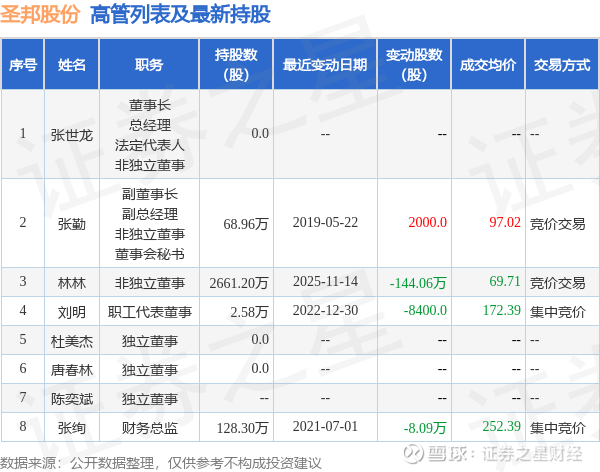This screenshot has width=600, height=472.
Task: Click the date 2022-12-30
Action: pyautogui.click(x=325, y=310)
